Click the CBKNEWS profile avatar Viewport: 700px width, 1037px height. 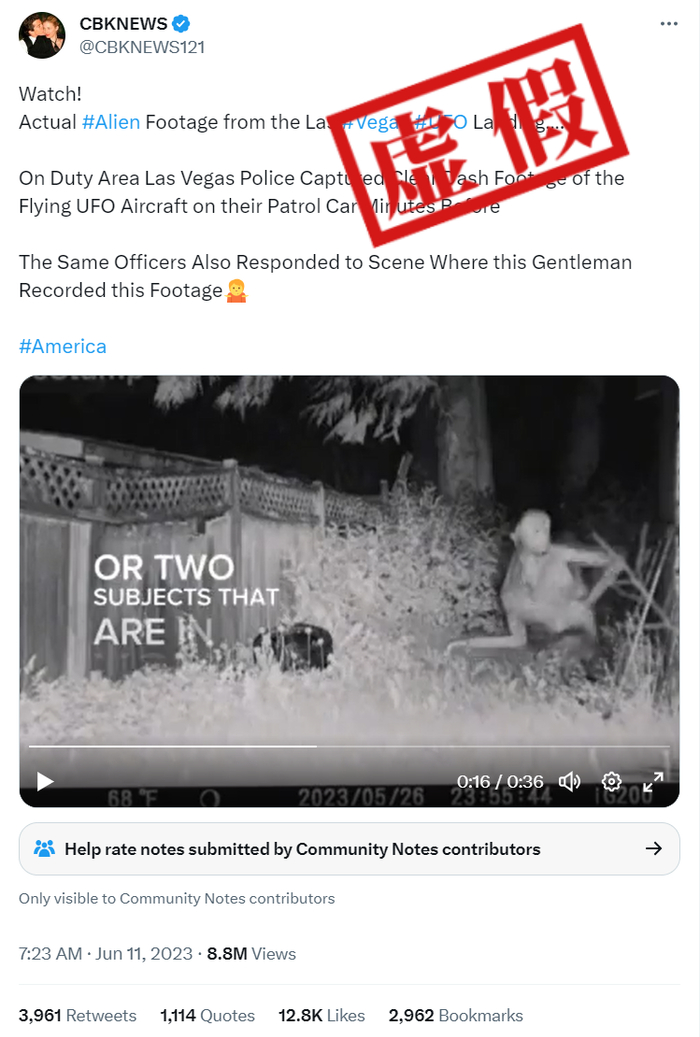tap(41, 35)
